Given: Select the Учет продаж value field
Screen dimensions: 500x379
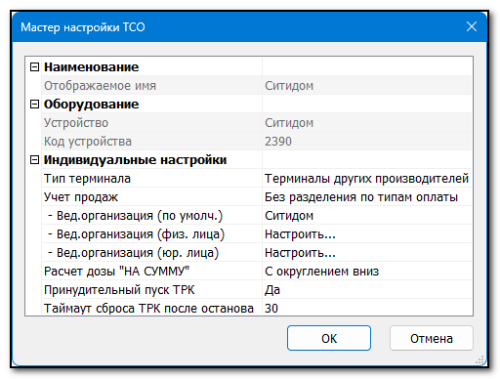Looking at the screenshot, I should [367, 197].
